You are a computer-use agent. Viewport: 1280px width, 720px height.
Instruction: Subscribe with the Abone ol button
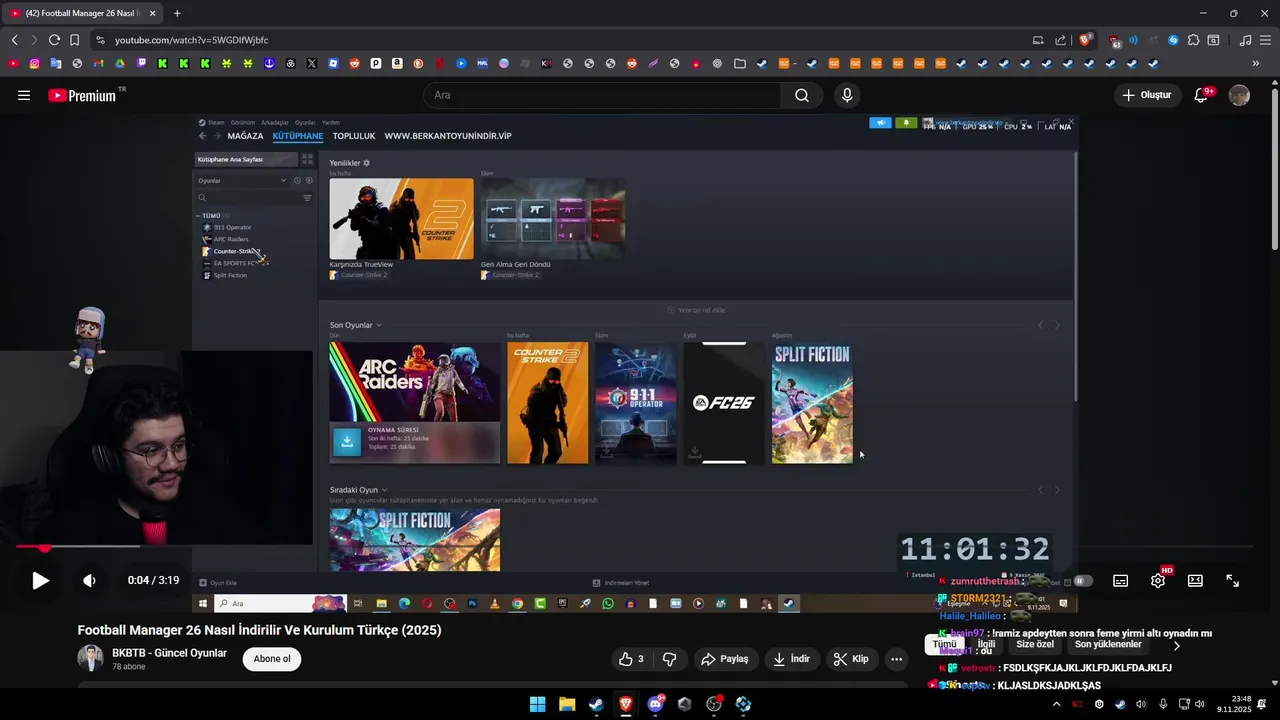272,659
